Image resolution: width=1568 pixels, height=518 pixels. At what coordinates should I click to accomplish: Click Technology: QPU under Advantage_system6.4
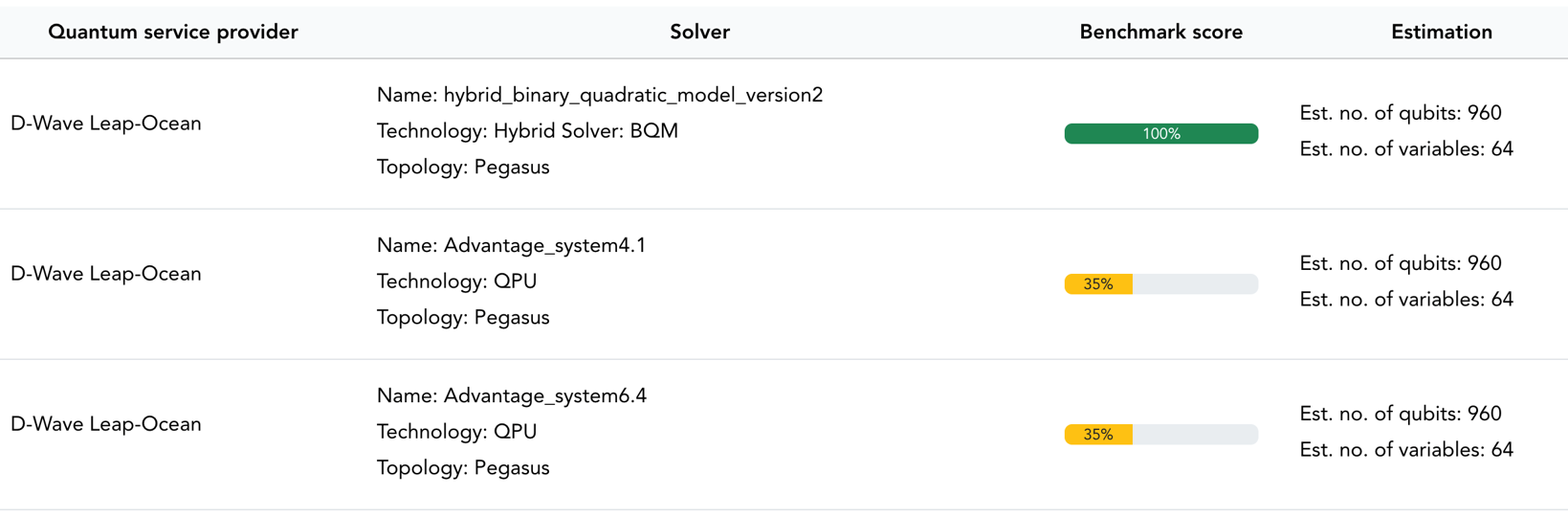456,432
